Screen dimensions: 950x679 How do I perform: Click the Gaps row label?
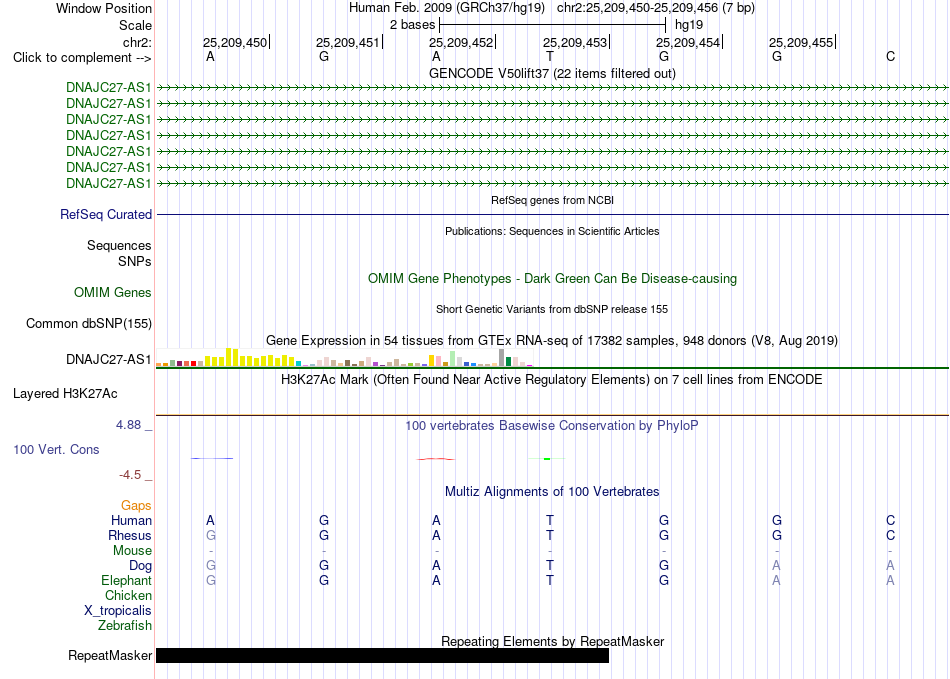click(136, 506)
